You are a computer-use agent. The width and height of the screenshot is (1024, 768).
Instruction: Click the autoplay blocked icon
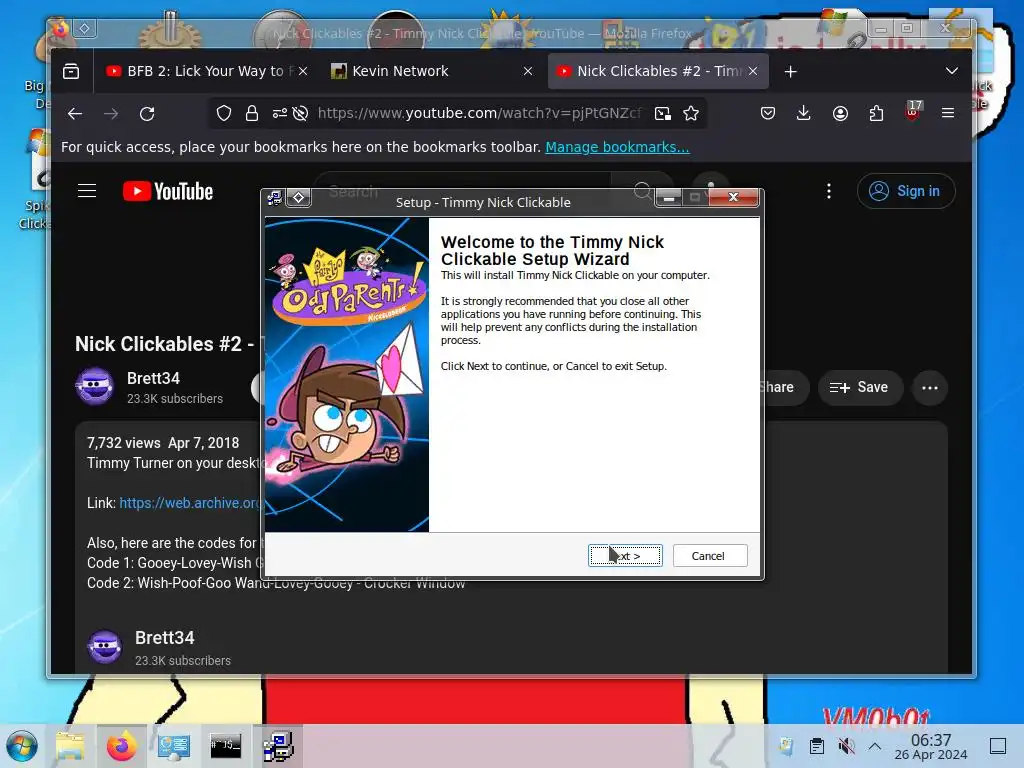(300, 114)
